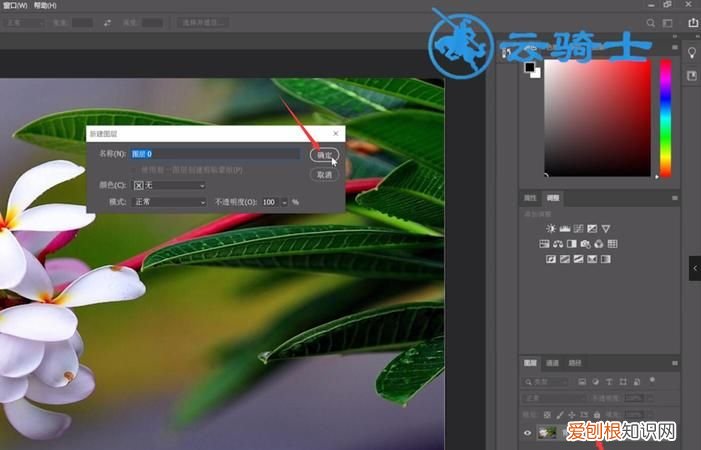
Task: Click 取消 to cancel the dialog
Action: pyautogui.click(x=325, y=175)
